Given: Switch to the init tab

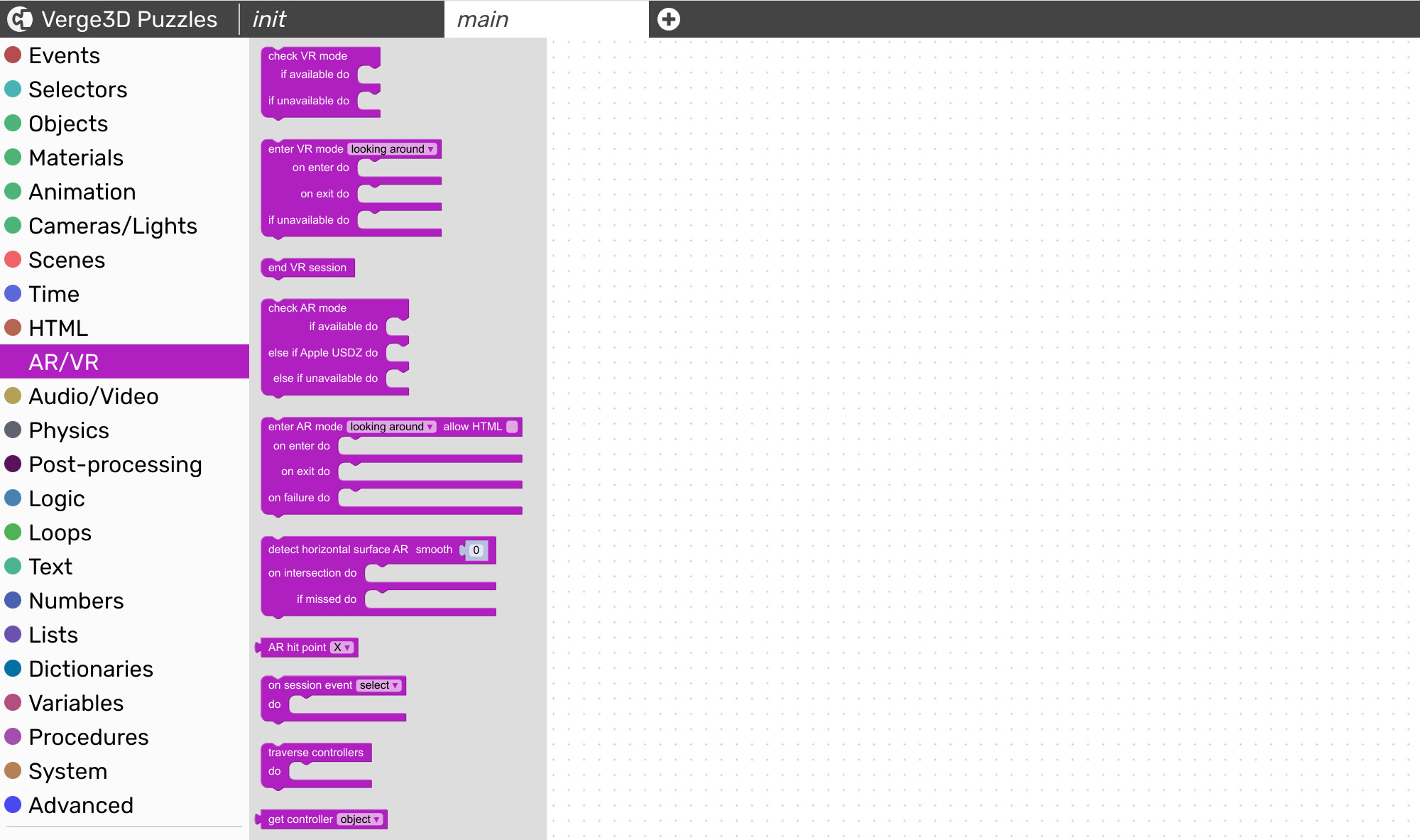Looking at the screenshot, I should 342,19.
